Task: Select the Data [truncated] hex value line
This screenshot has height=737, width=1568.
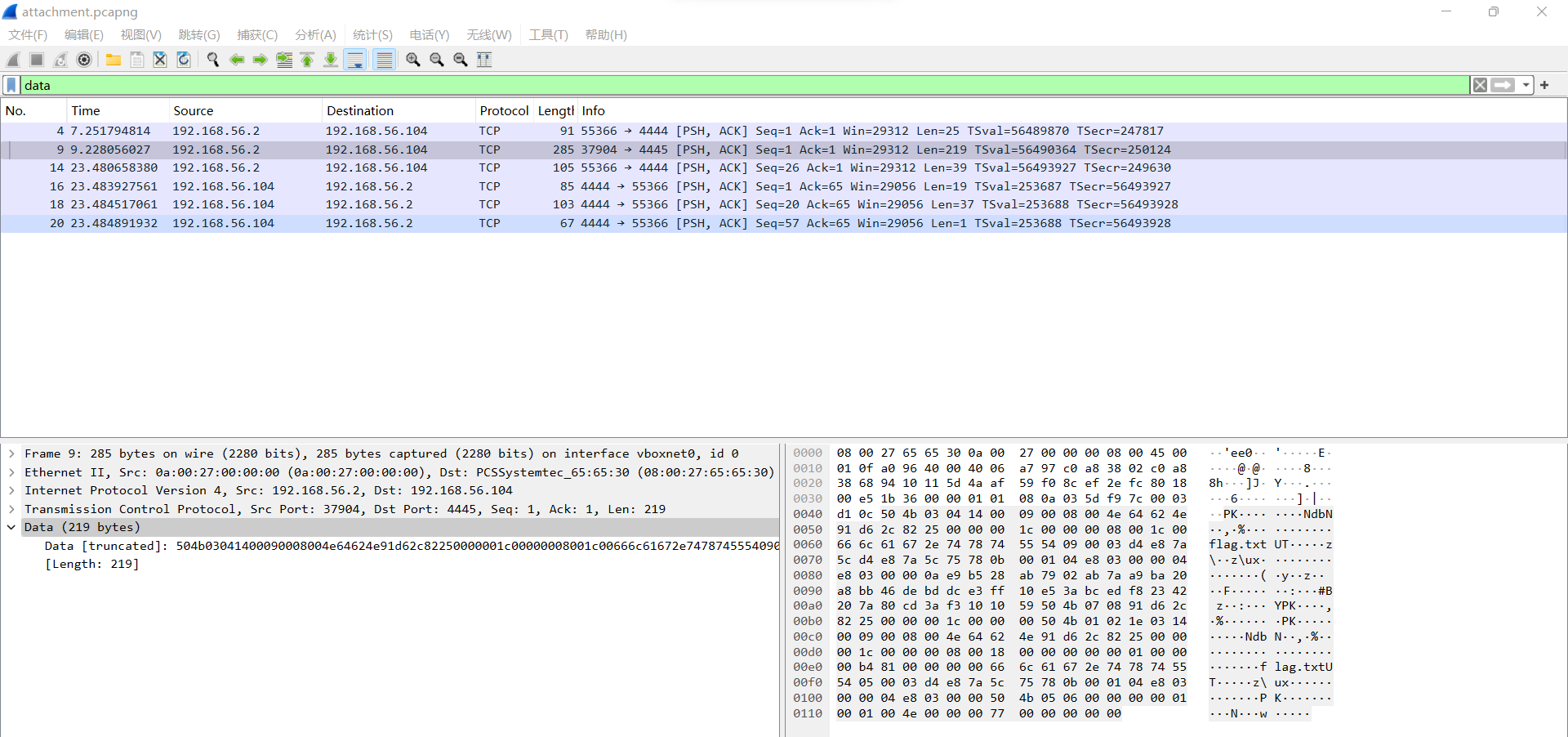Action: click(412, 546)
